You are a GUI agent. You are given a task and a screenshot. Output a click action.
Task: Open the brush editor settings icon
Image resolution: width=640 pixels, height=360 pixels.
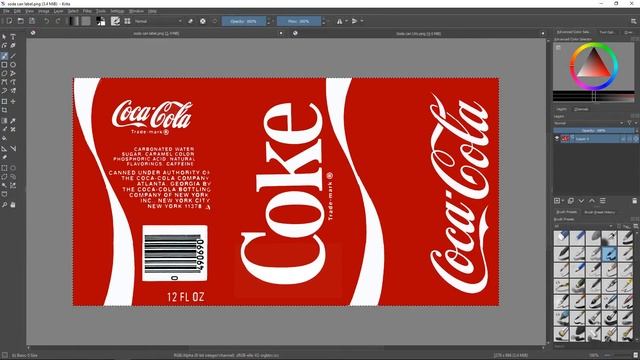[x=116, y=21]
